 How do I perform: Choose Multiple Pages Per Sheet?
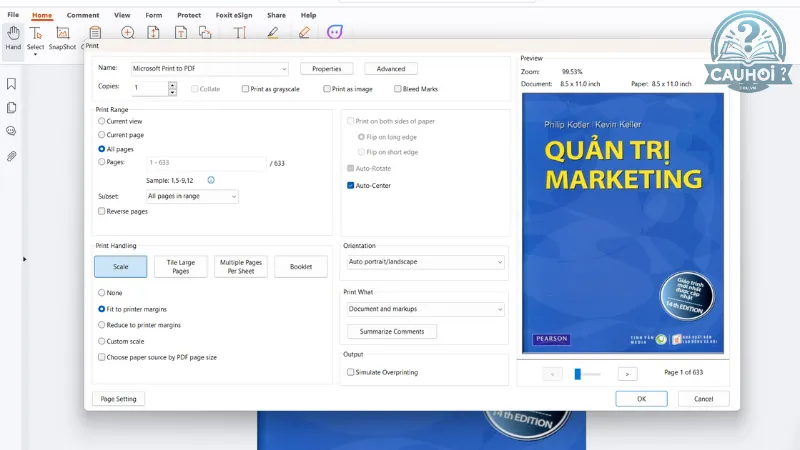[x=241, y=267]
